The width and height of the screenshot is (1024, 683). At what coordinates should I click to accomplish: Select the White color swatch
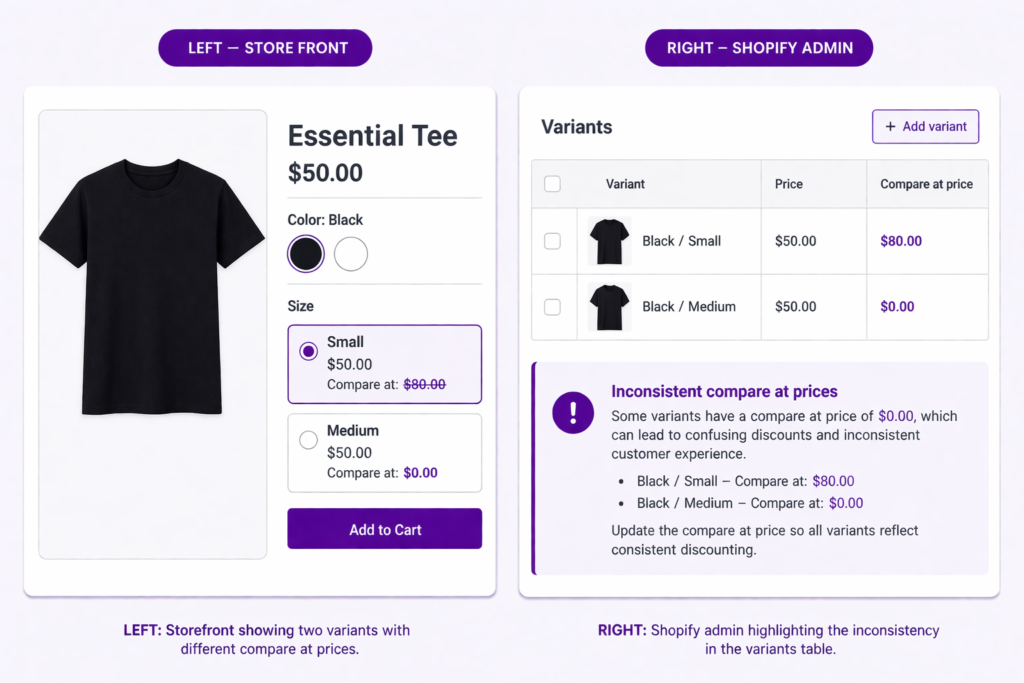[350, 253]
